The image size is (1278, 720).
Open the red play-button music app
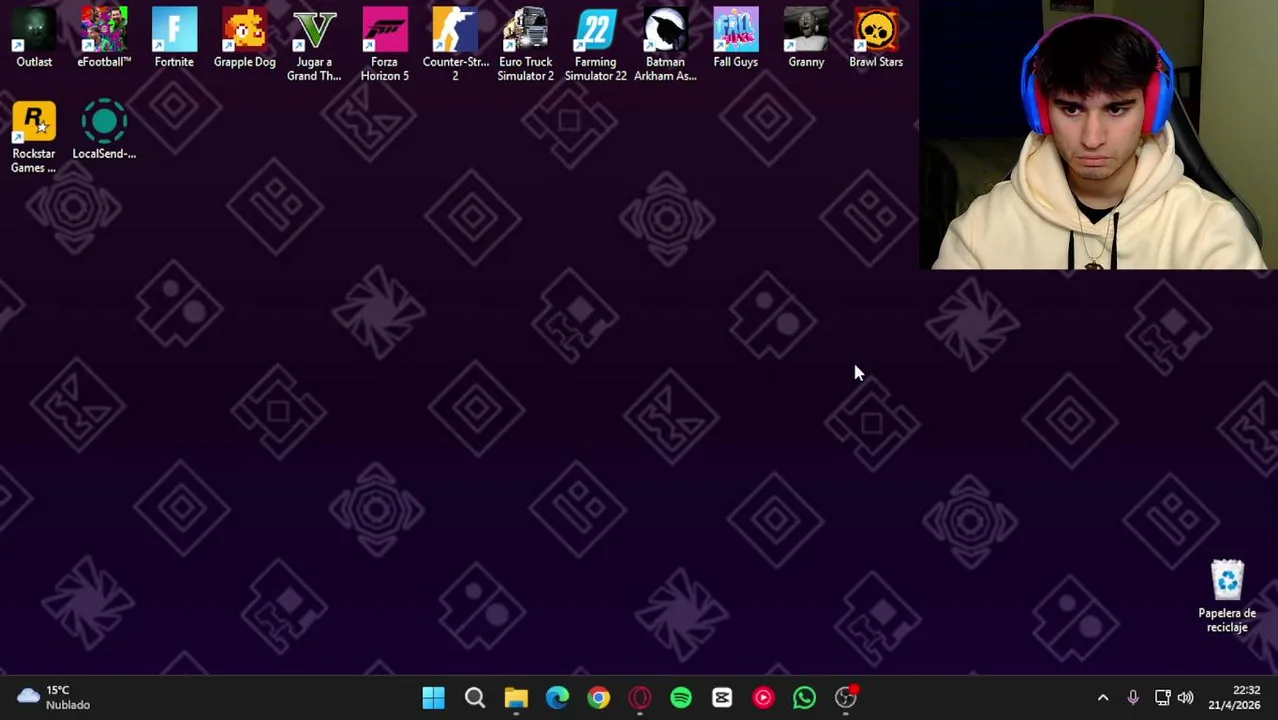tap(763, 697)
